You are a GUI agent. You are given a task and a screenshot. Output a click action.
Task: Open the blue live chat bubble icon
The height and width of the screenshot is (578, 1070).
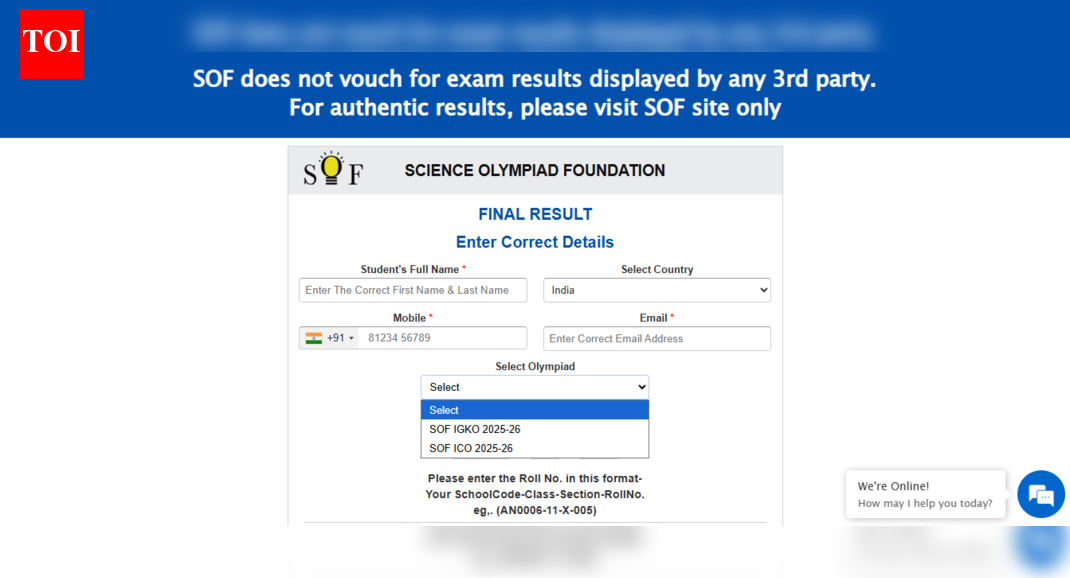click(1040, 494)
